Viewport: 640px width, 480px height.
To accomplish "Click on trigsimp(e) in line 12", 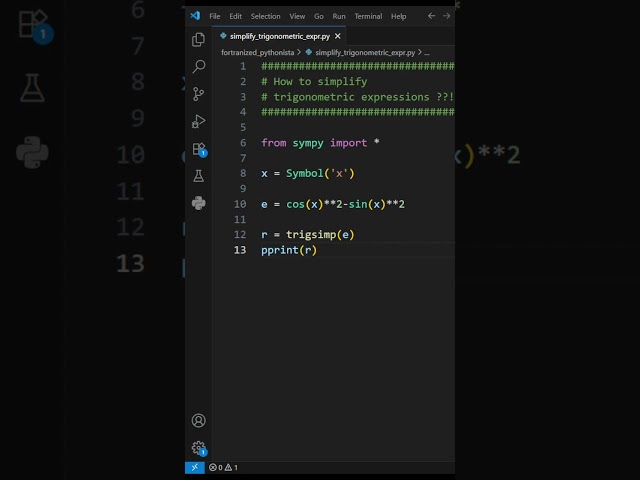I will click(x=320, y=235).
